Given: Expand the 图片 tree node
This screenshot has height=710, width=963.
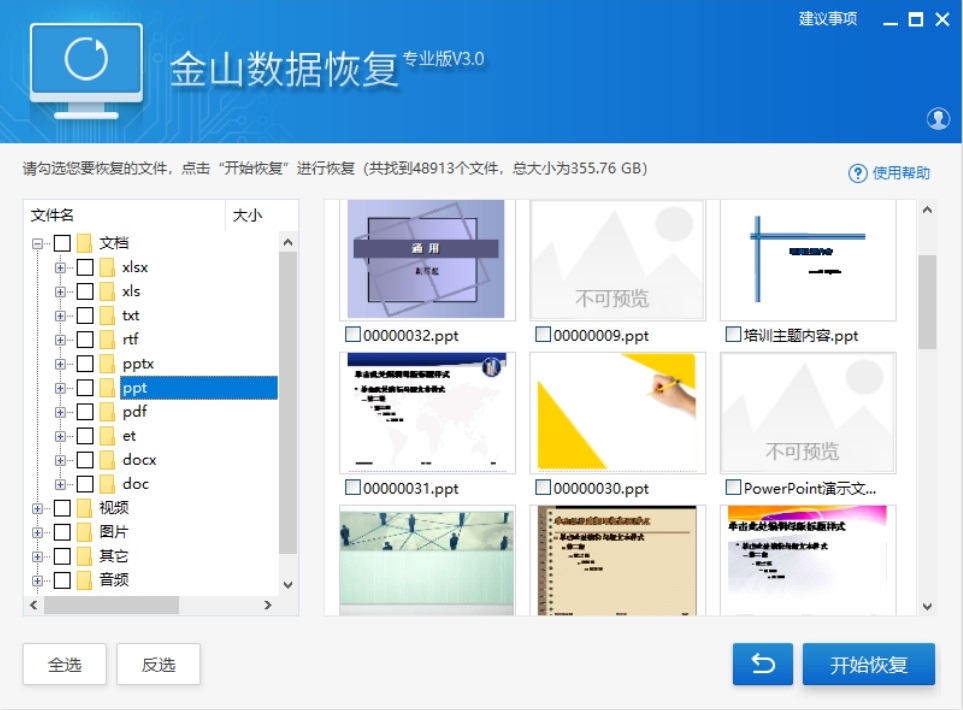Looking at the screenshot, I should point(38,532).
